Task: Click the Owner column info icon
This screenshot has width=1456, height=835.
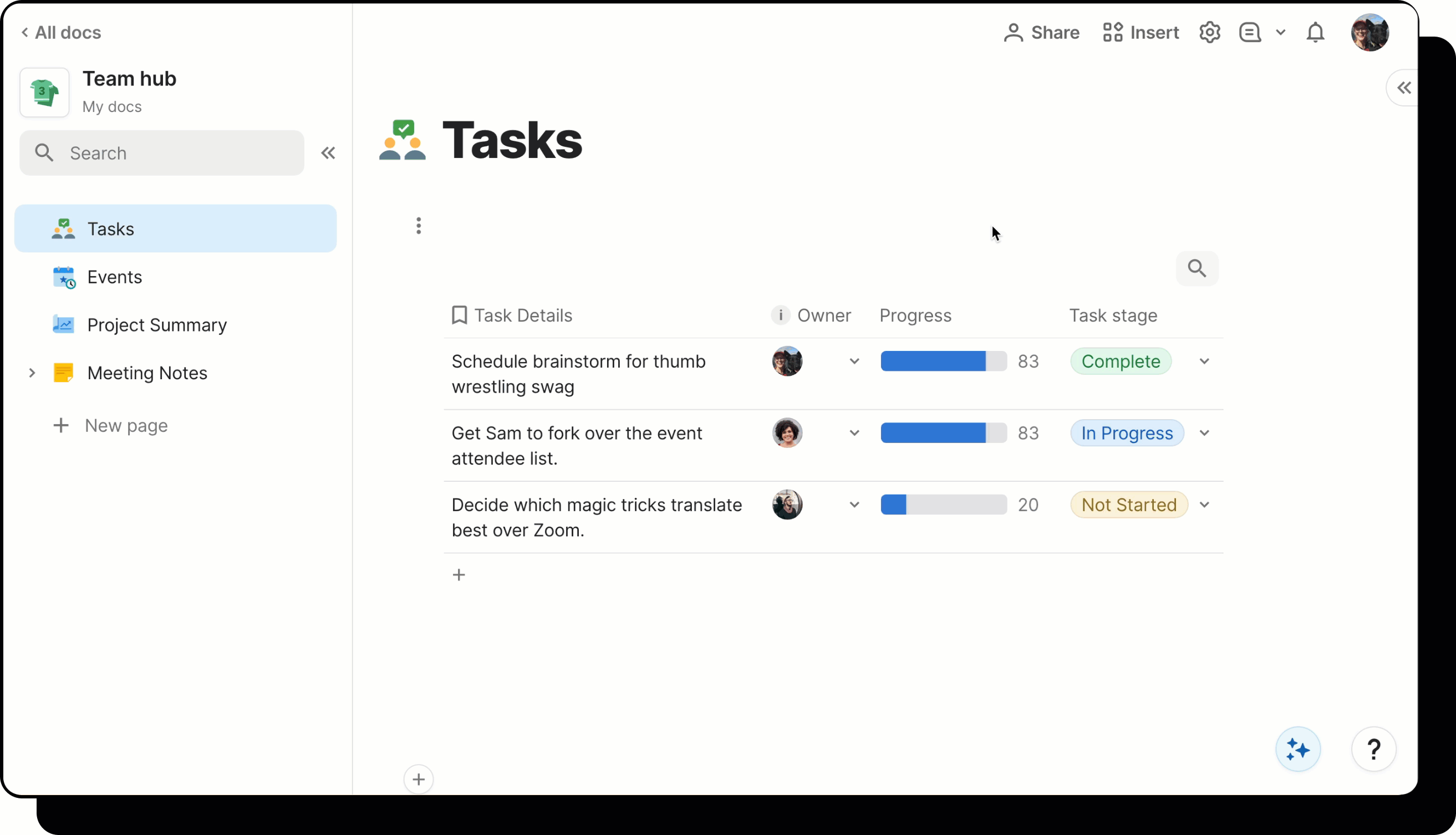Action: tap(780, 315)
